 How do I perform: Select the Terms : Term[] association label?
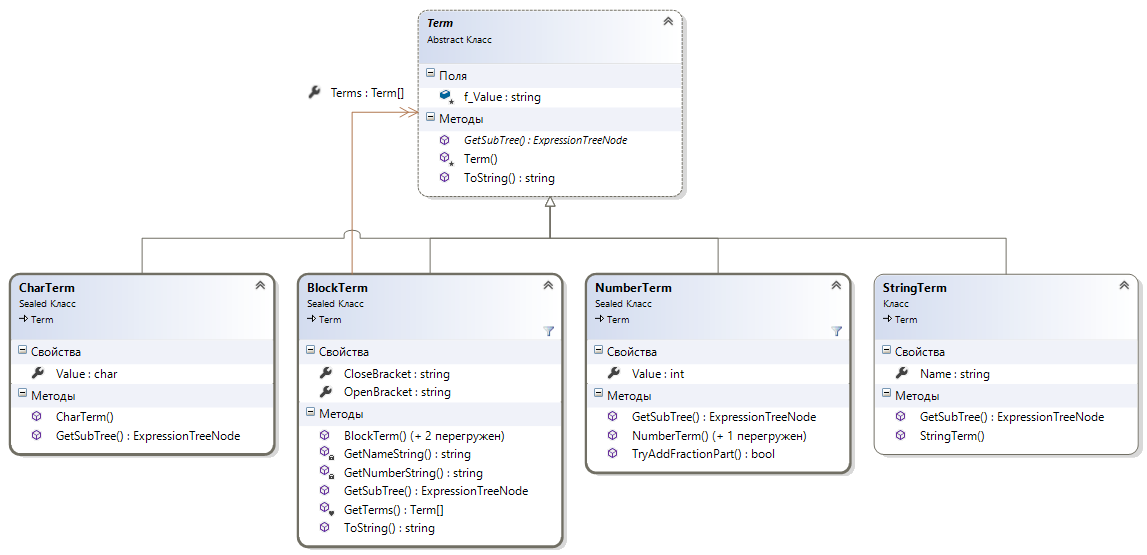(x=366, y=92)
